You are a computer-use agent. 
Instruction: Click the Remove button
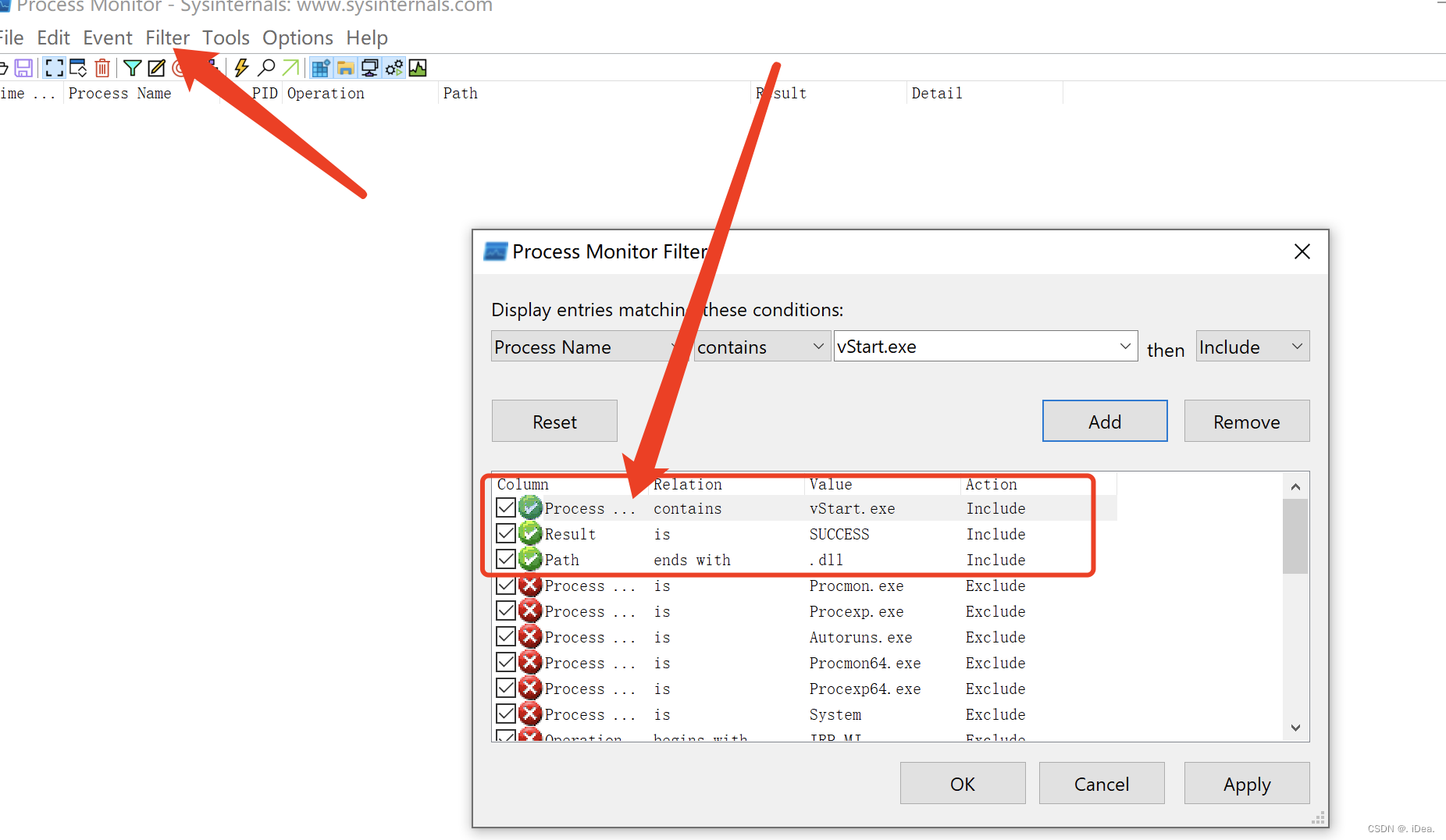pos(1247,421)
